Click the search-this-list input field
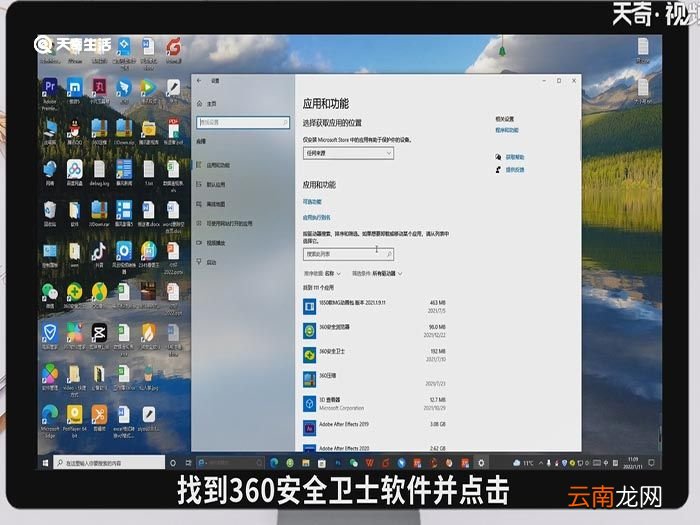Viewport: 700px width, 525px height. coord(348,254)
